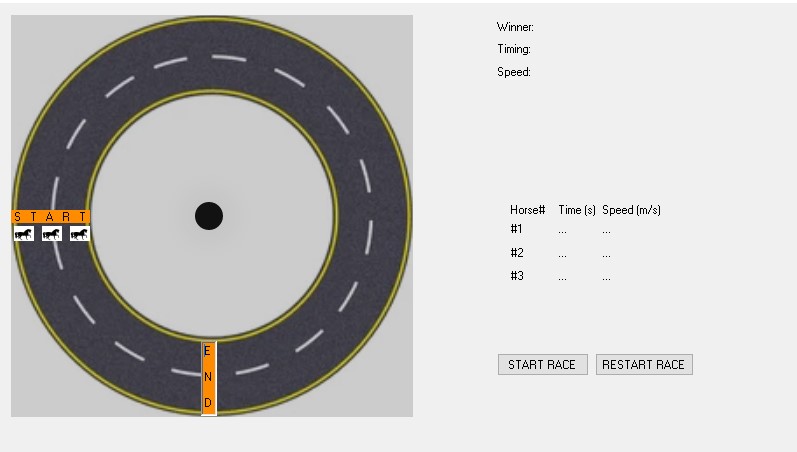Click the black center dot of the track
The width and height of the screenshot is (797, 452).
coord(209,216)
